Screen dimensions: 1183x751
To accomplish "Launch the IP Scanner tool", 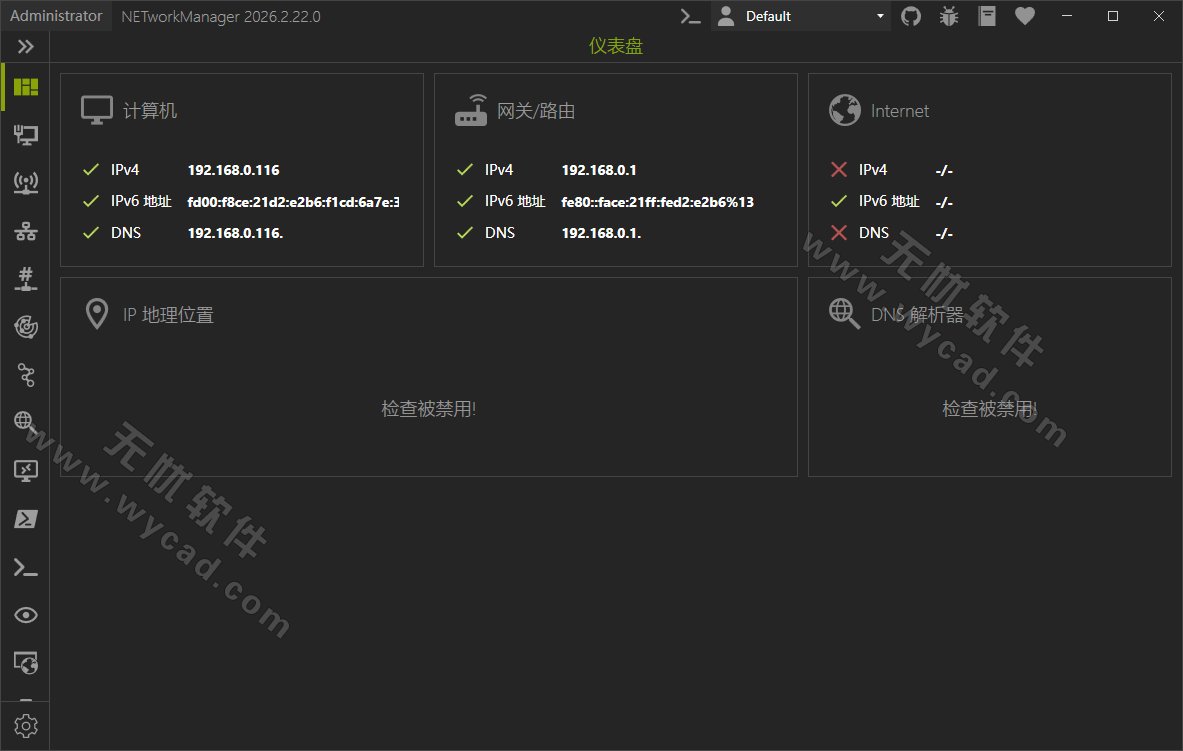I will coord(25,231).
